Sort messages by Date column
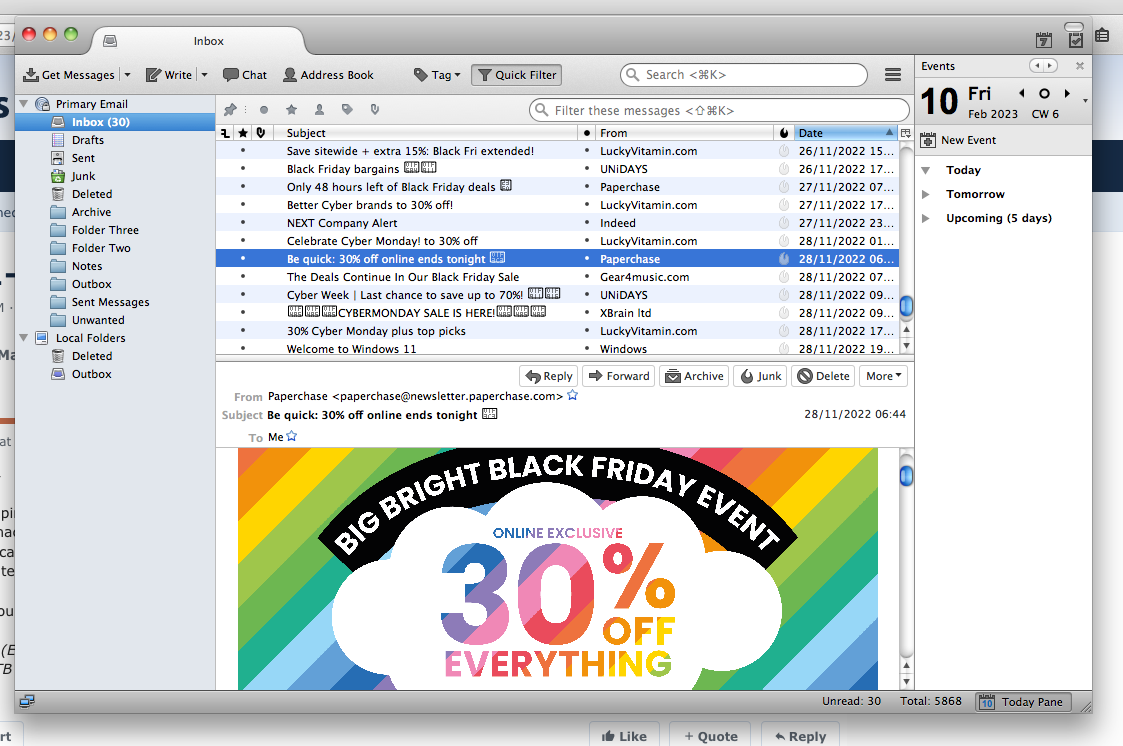The height and width of the screenshot is (746, 1123). coord(845,133)
